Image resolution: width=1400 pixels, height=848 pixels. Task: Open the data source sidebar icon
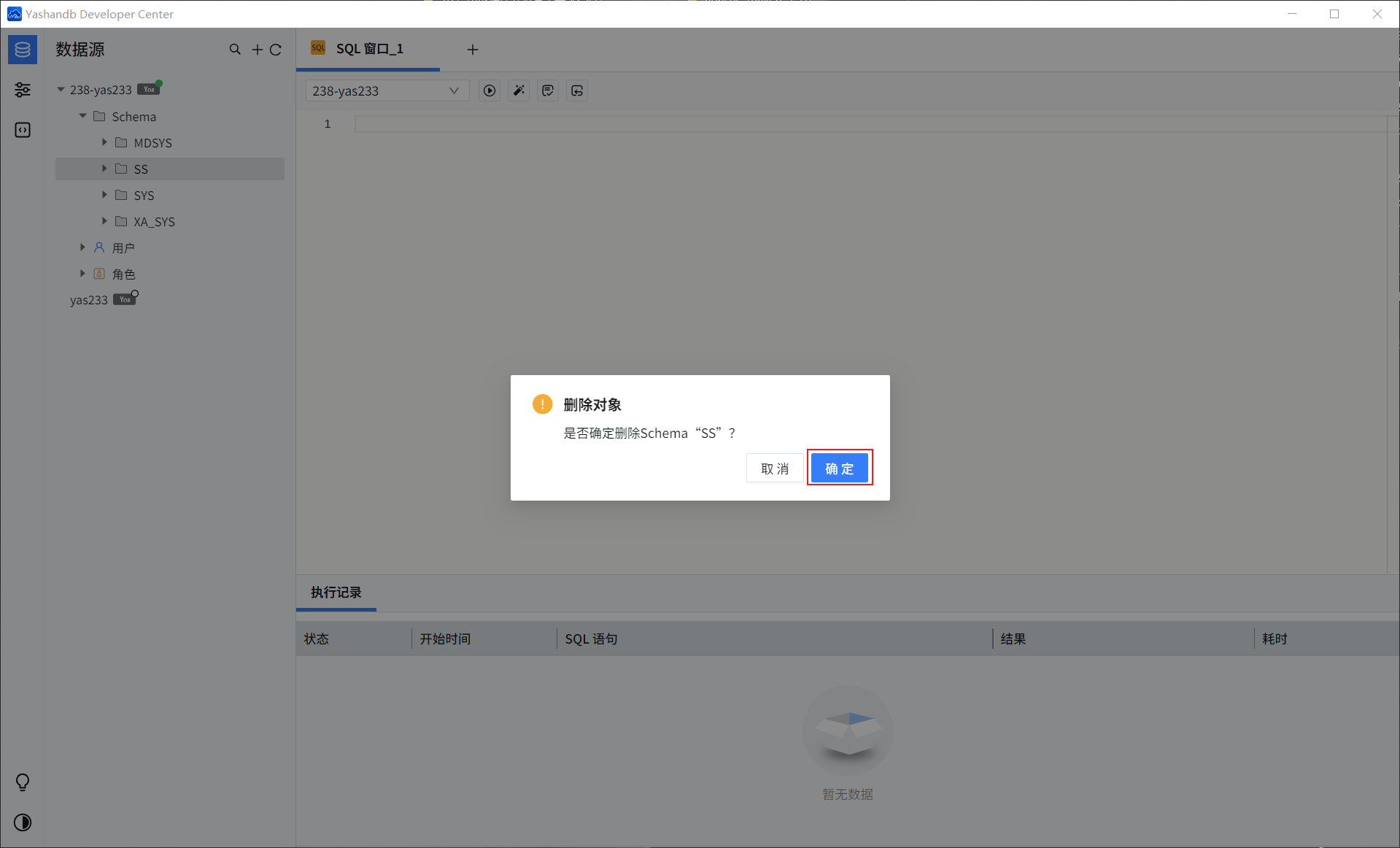click(23, 50)
